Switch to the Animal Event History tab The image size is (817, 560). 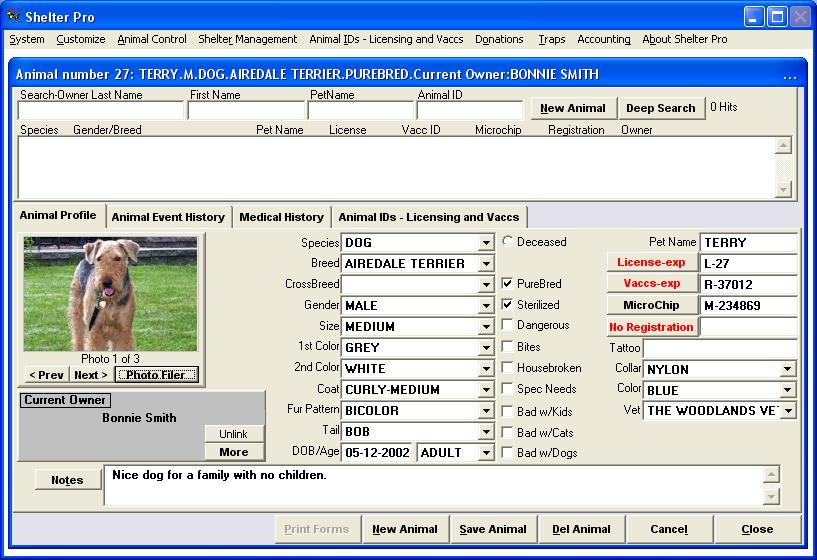pyautogui.click(x=168, y=217)
